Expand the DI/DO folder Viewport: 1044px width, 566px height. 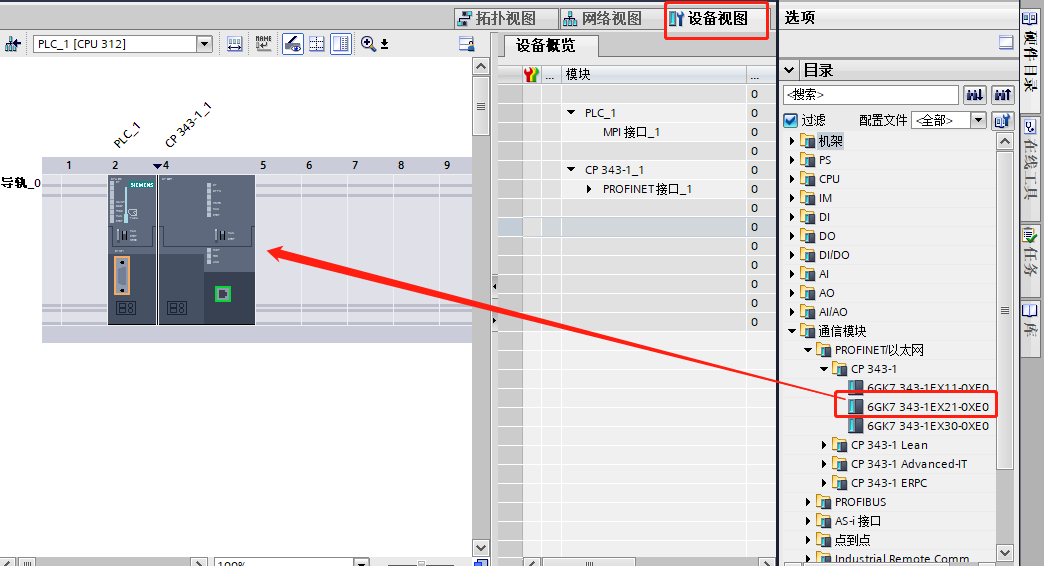coord(792,254)
